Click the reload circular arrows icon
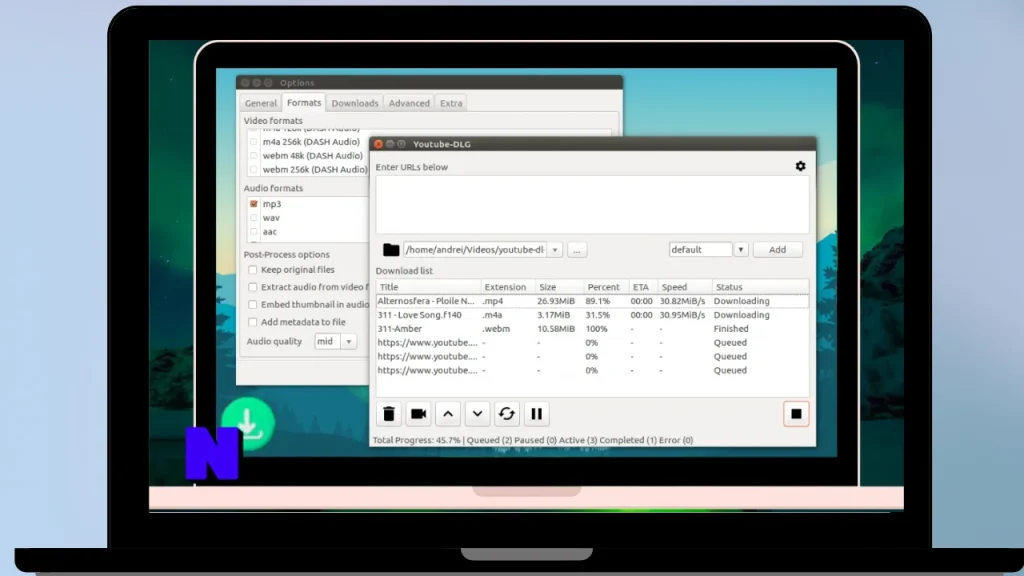 (507, 413)
